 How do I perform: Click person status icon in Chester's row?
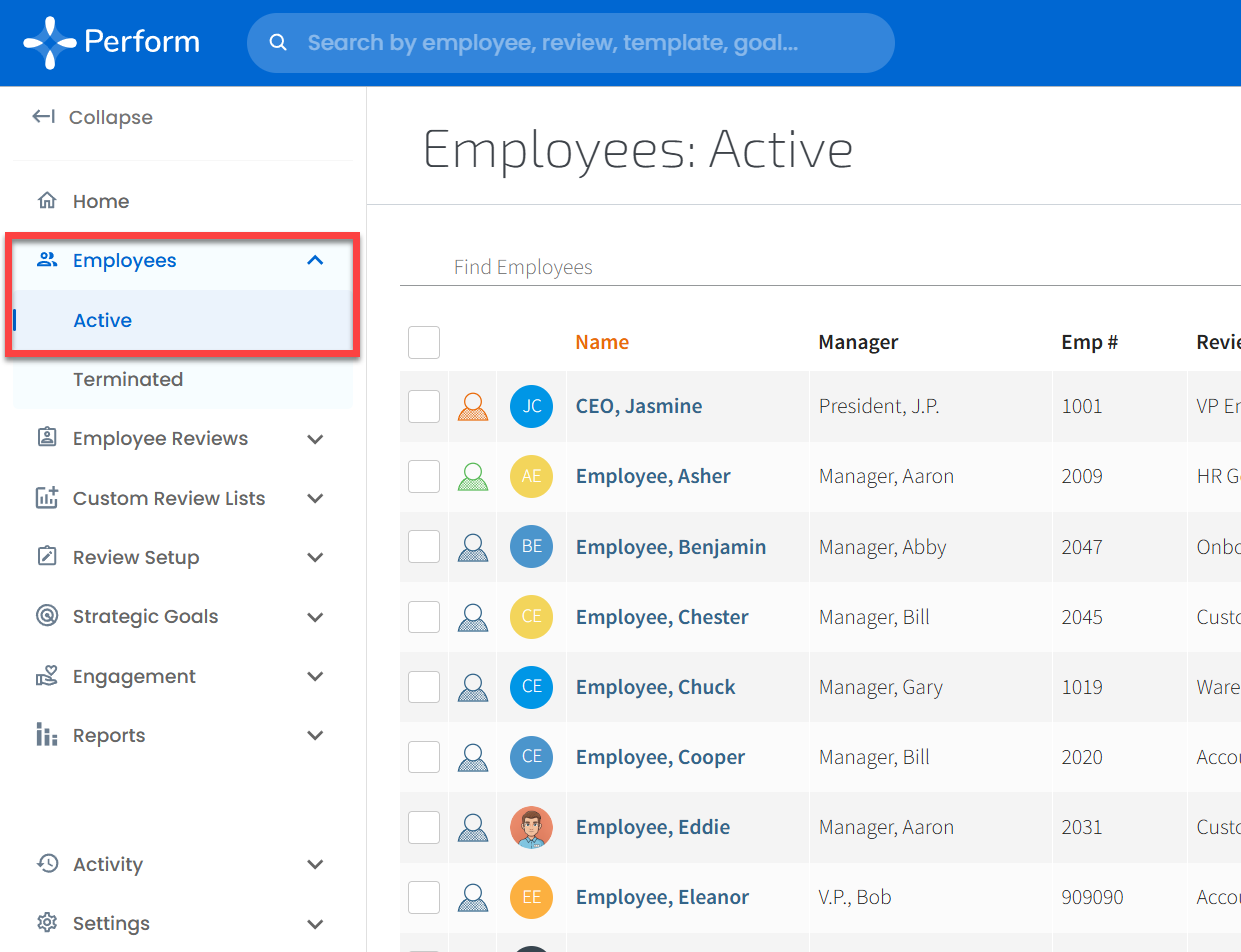pos(473,617)
